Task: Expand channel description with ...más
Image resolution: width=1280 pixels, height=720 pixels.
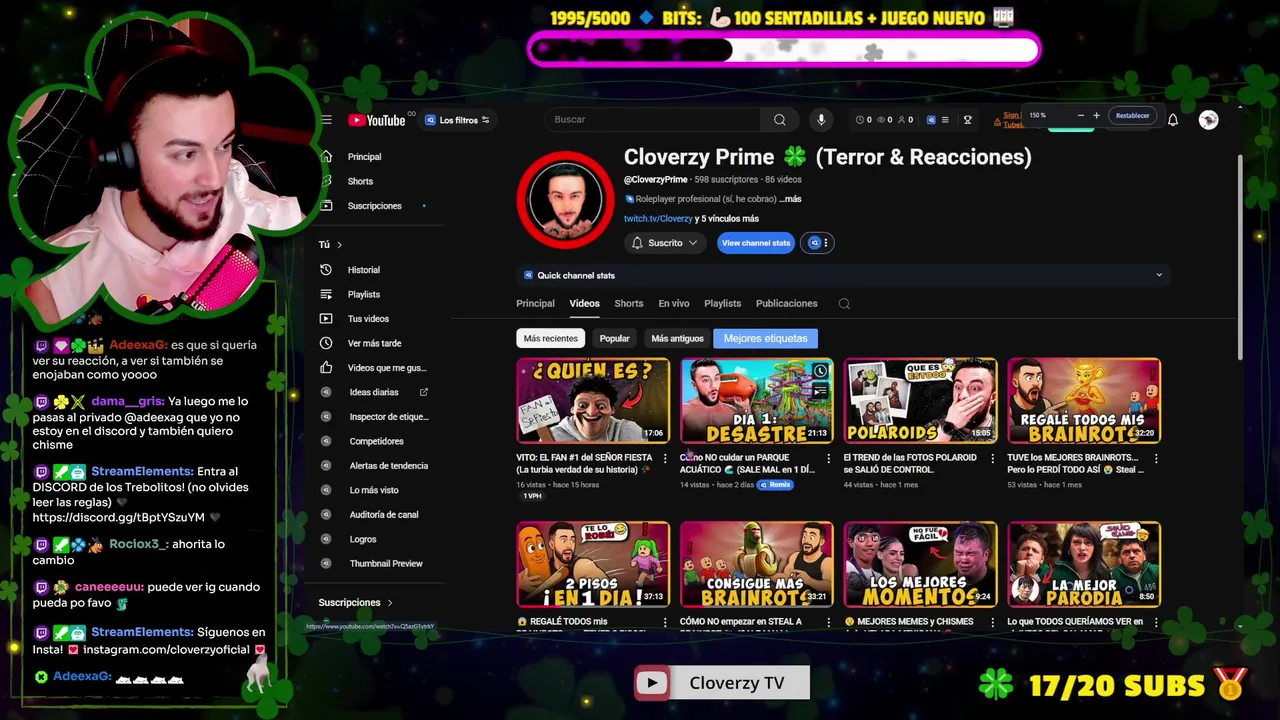Action: (x=790, y=199)
